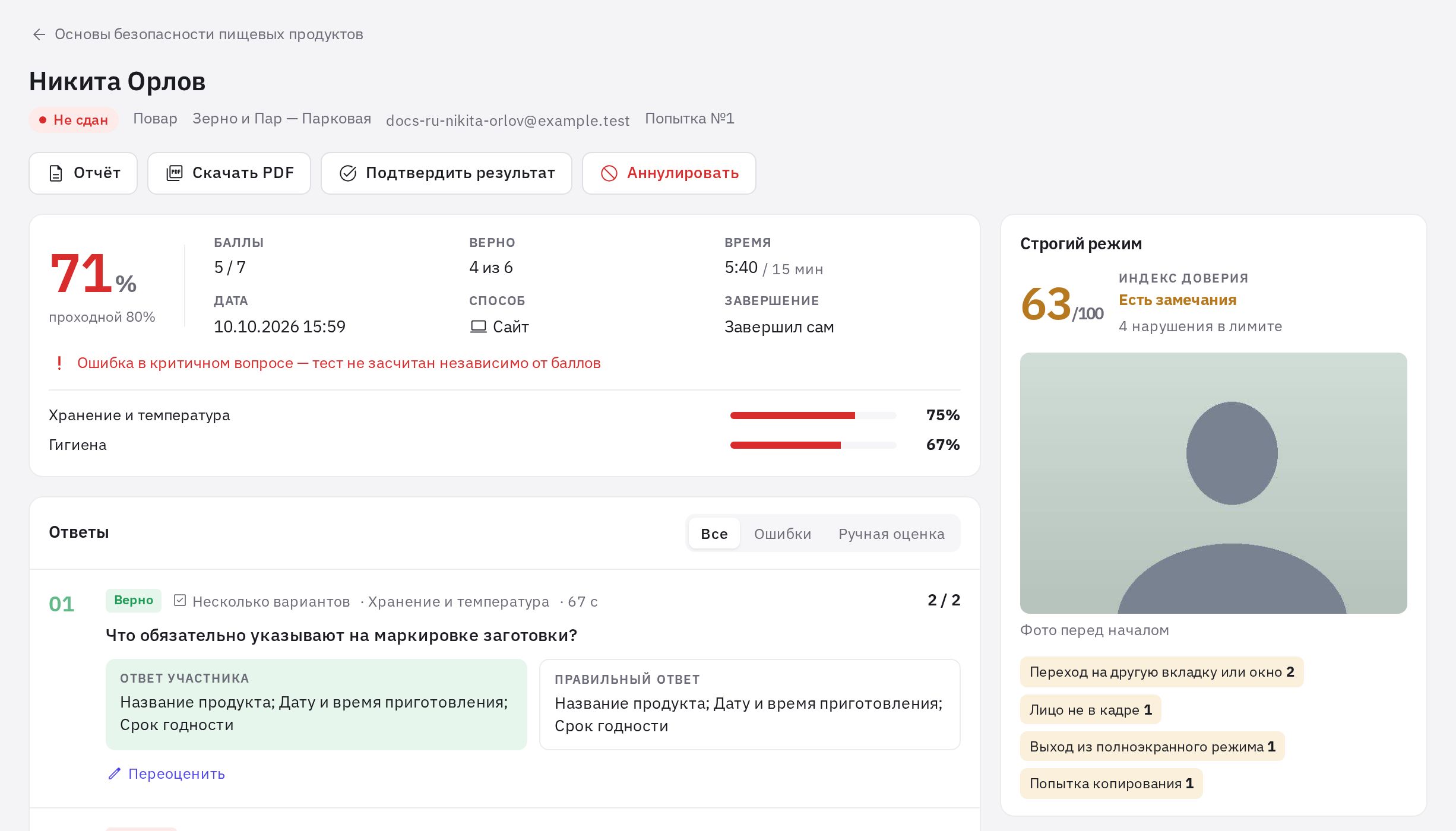This screenshot has height=831, width=1456.
Task: Click Аннулировать button
Action: (669, 173)
